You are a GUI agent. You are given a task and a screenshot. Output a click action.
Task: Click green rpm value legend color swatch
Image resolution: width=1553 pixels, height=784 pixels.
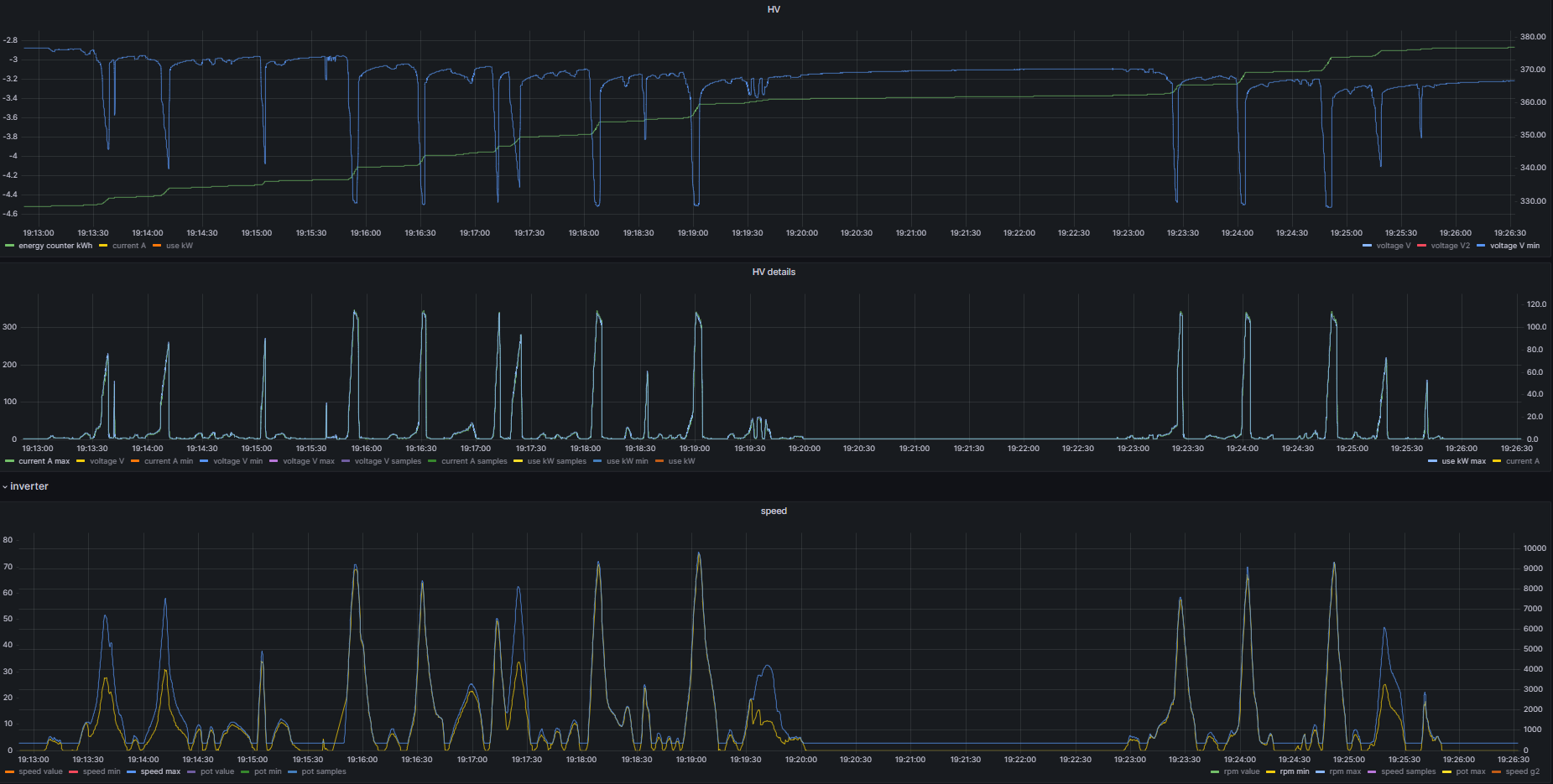[1215, 772]
